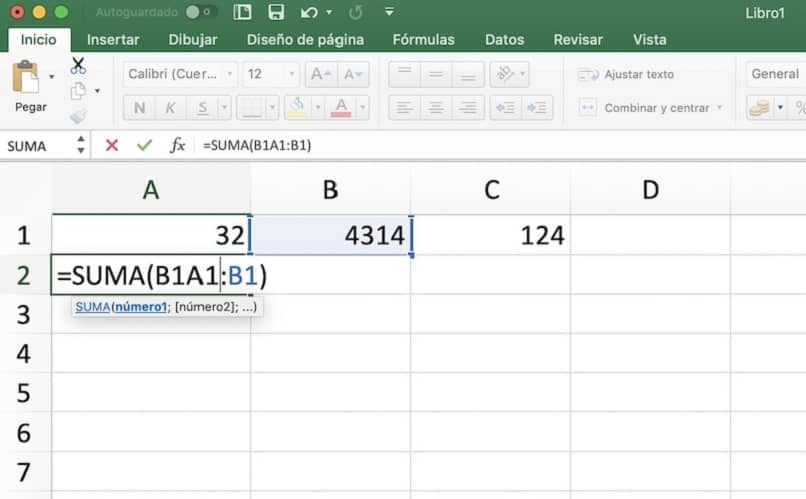
Task: Apply yellow fill color bucket
Action: tap(297, 107)
